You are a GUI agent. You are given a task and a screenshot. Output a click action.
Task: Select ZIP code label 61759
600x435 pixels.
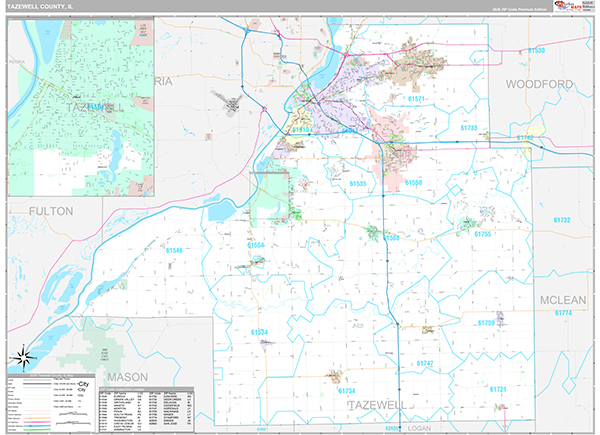486,323
